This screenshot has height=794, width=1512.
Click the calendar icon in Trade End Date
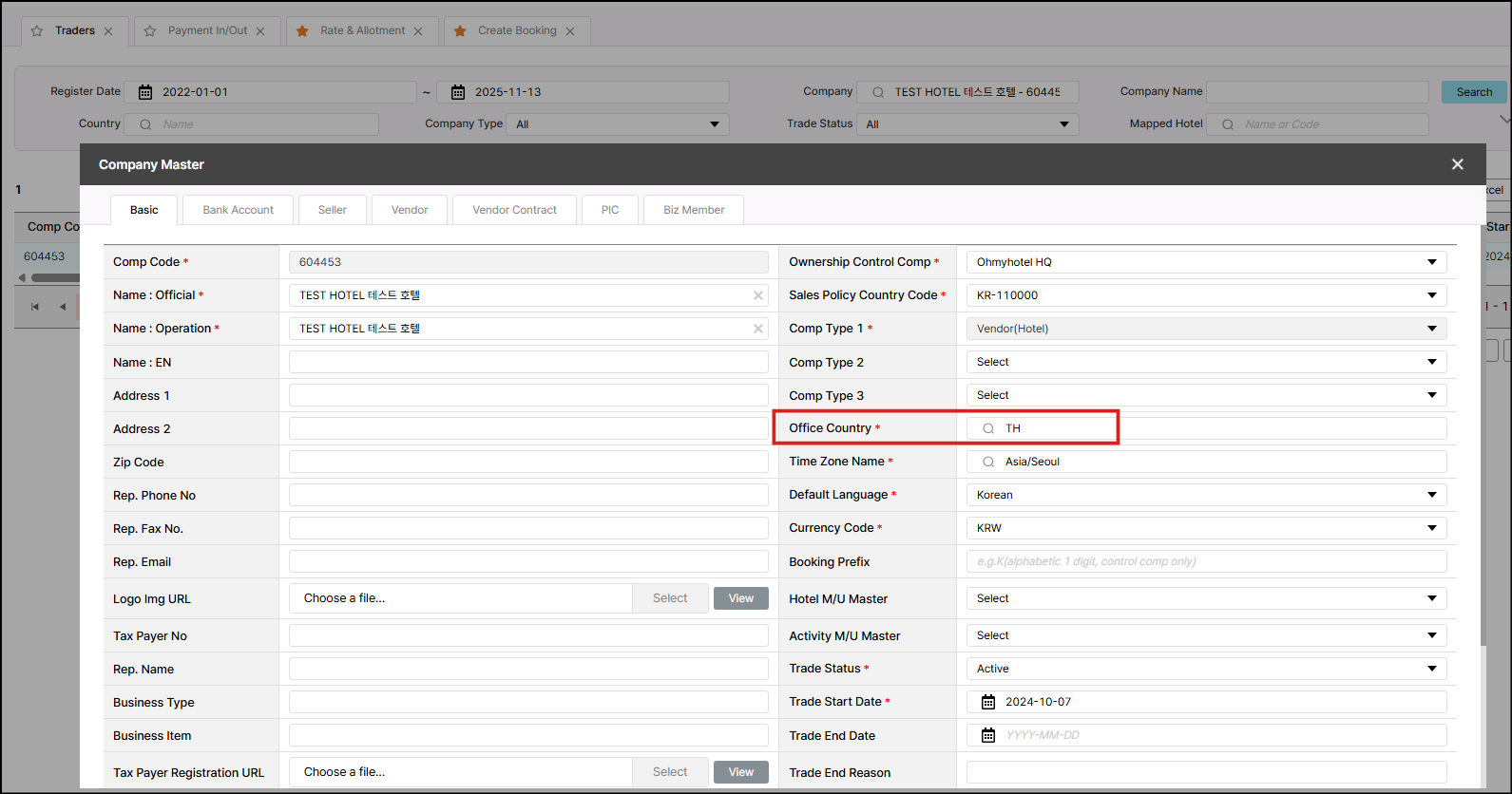click(988, 735)
